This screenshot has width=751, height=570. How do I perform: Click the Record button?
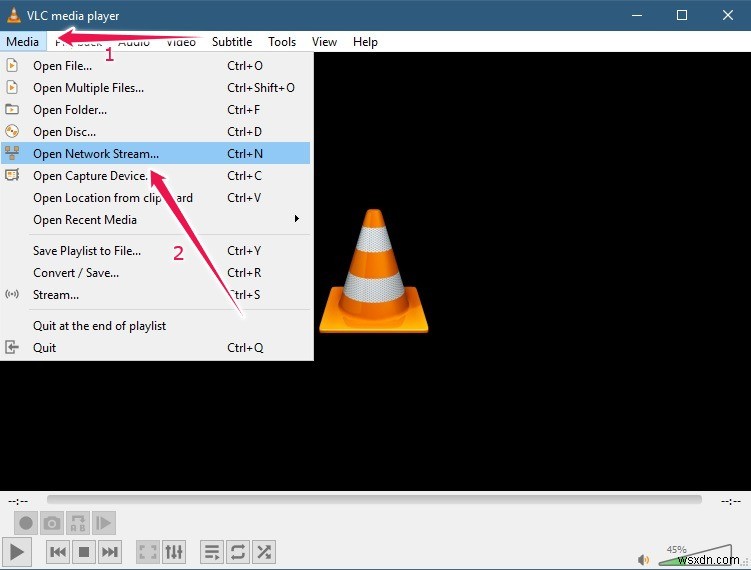point(26,523)
